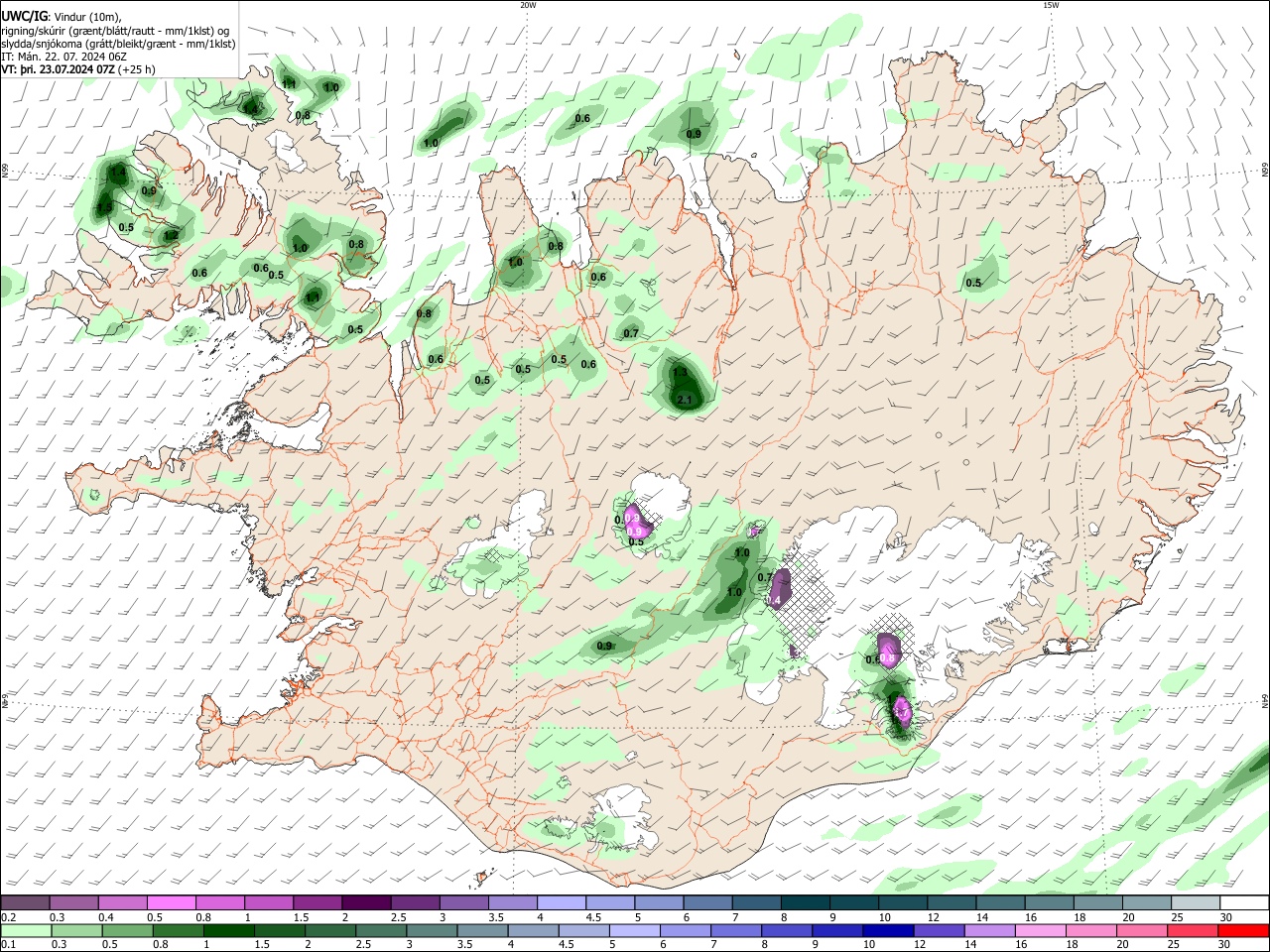
Task: Select the darkest purple 2 swatch in the snow legend
Action: point(365,903)
